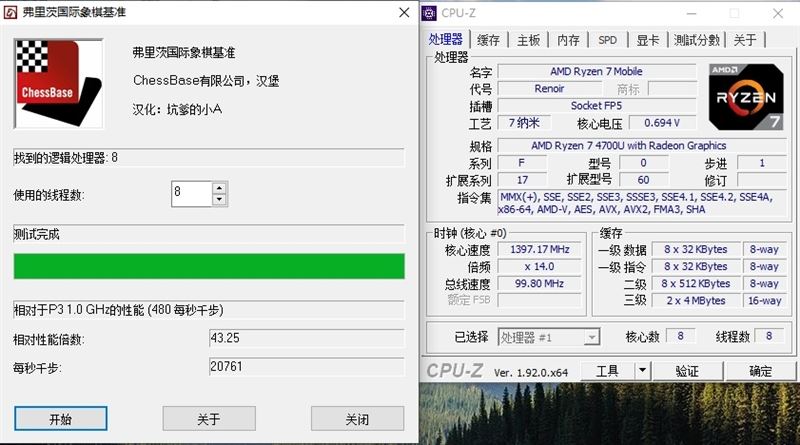
Task: Click the L1 data 8 x 32 KBytes value
Action: click(695, 250)
